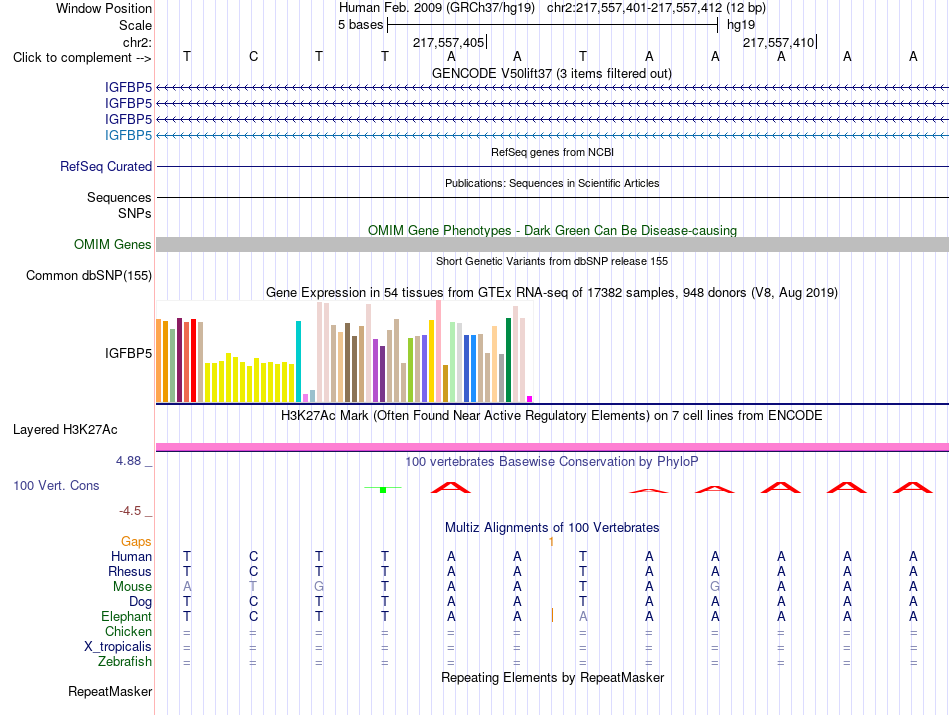Click the 'H3K27Ac Mark' track title
The height and width of the screenshot is (715, 950).
click(551, 416)
